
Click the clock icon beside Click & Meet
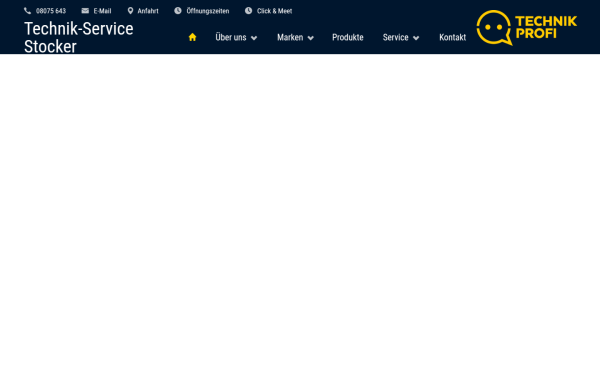coord(248,11)
